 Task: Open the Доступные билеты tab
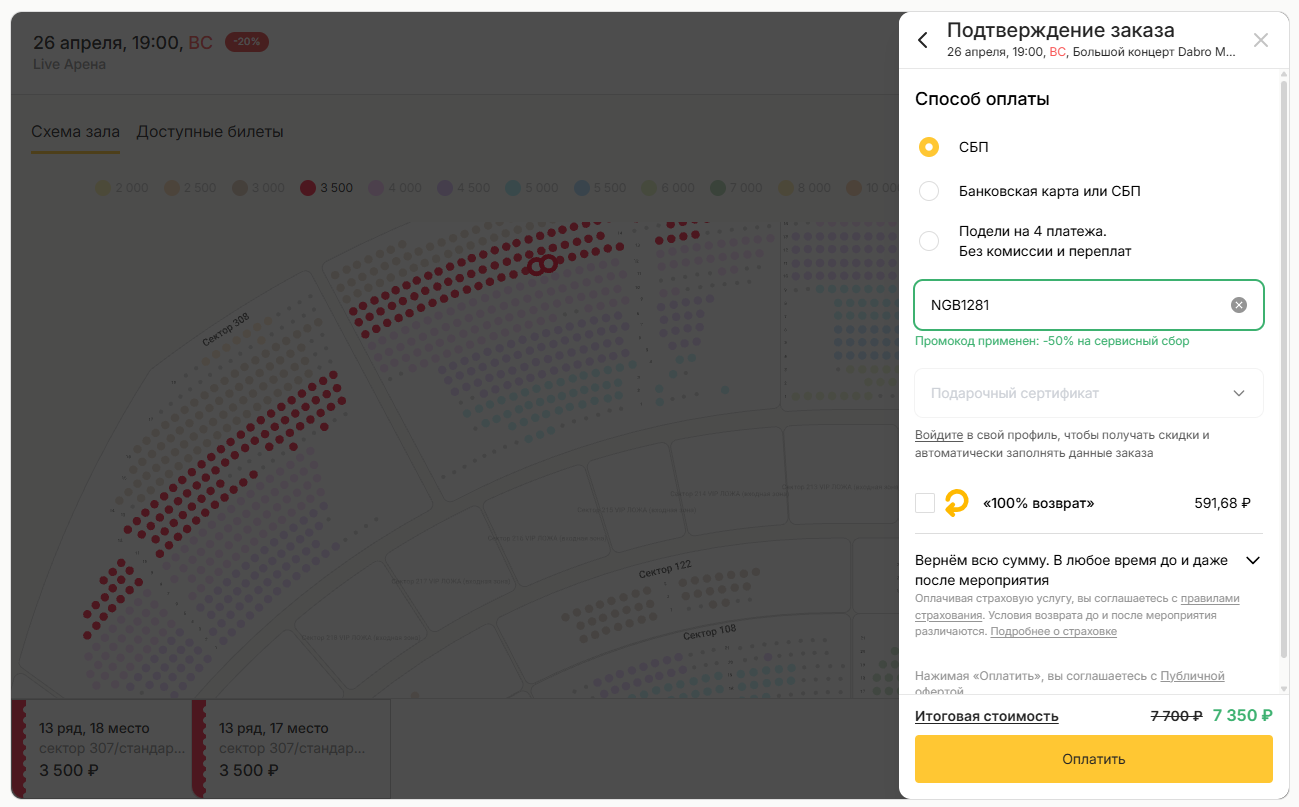click(x=210, y=132)
